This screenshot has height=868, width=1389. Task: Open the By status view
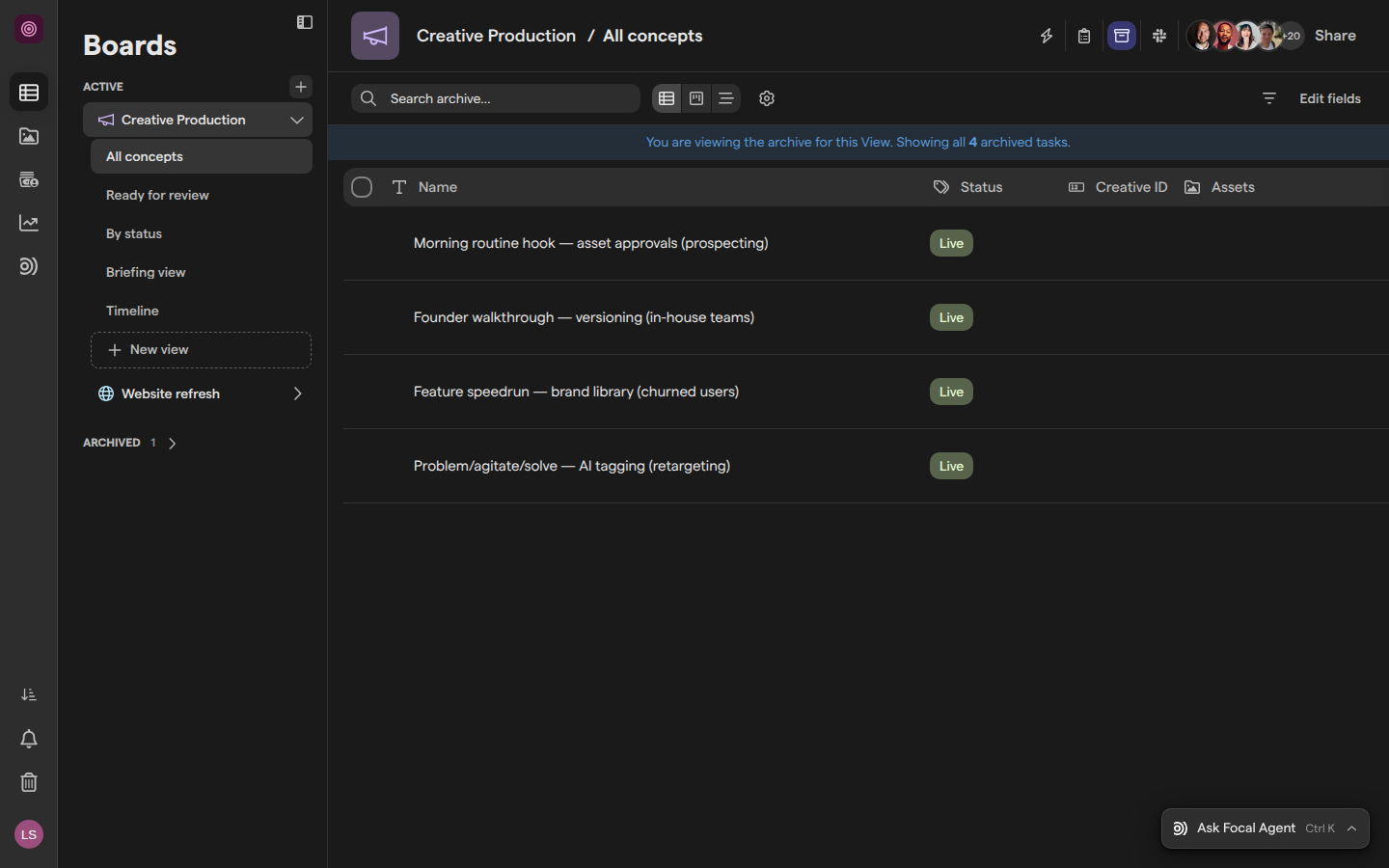tap(202, 233)
